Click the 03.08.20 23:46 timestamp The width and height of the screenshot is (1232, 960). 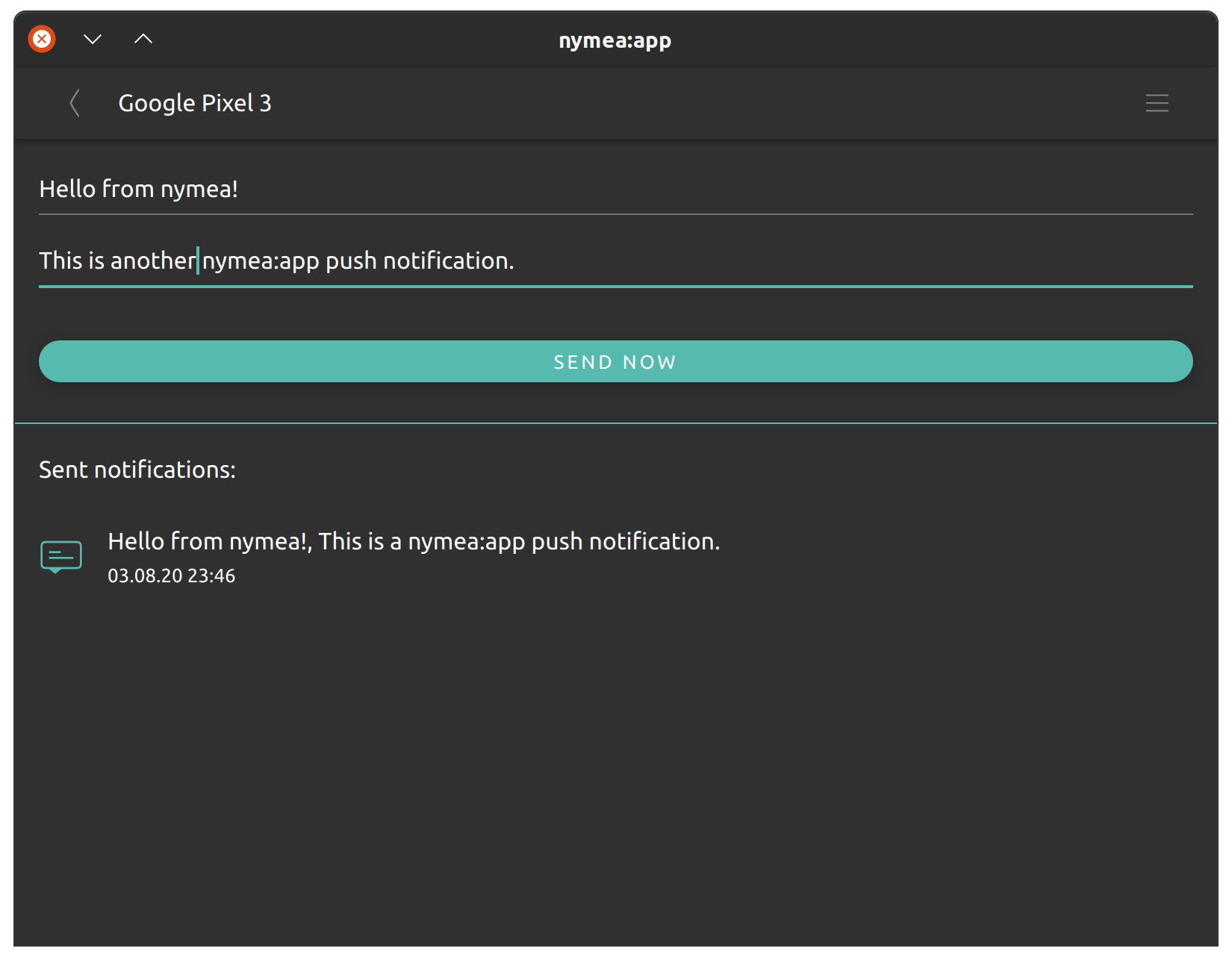[172, 576]
